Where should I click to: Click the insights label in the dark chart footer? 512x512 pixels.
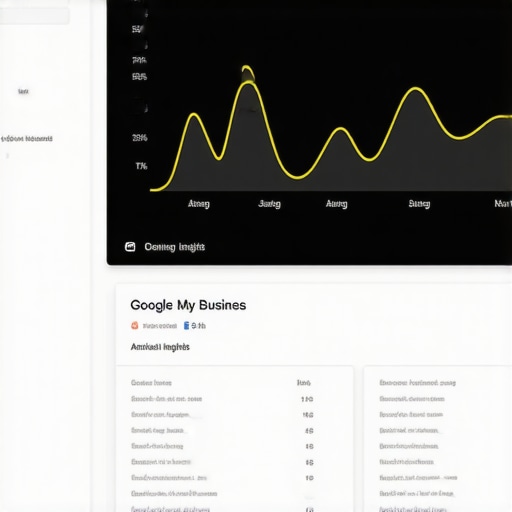pyautogui.click(x=174, y=247)
